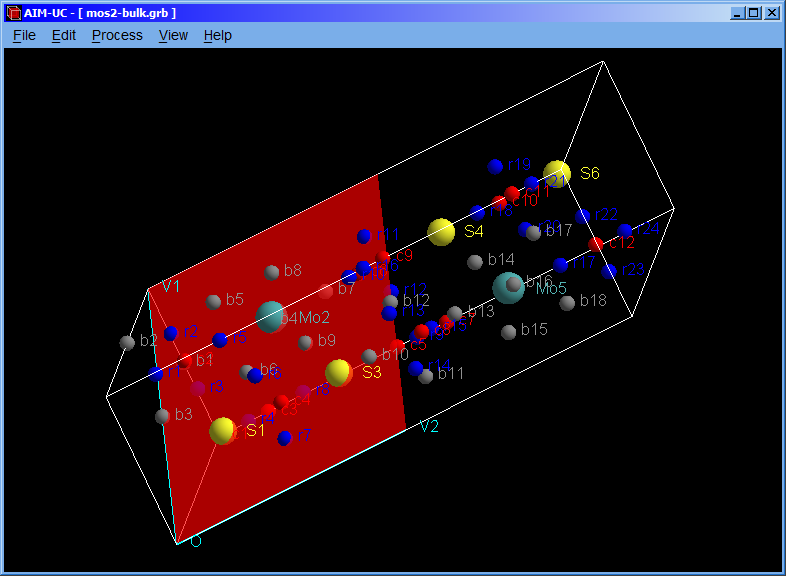Screen dimensions: 786x576
Task: Open the File menu
Action: pos(24,35)
